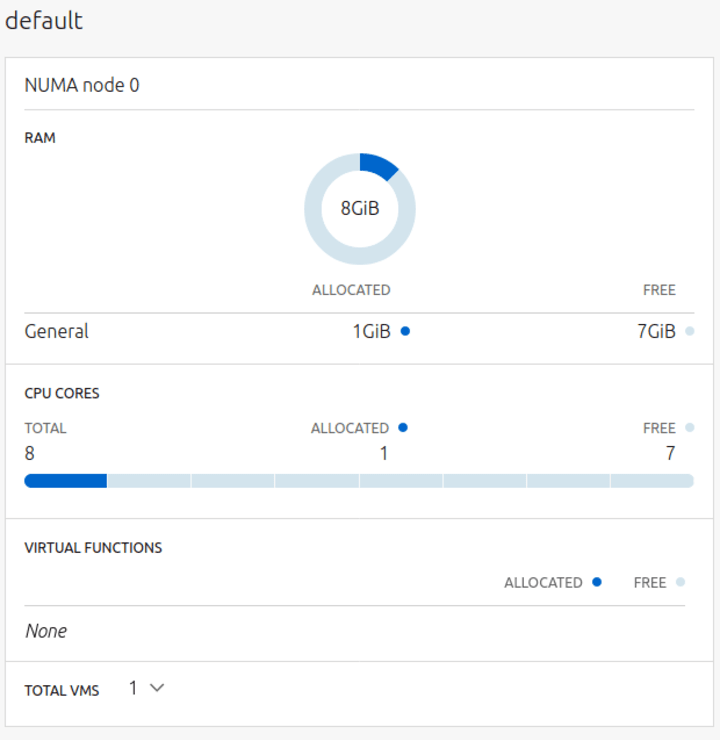
Task: Click the 'CPU CORES' section heading
Action: [62, 393]
